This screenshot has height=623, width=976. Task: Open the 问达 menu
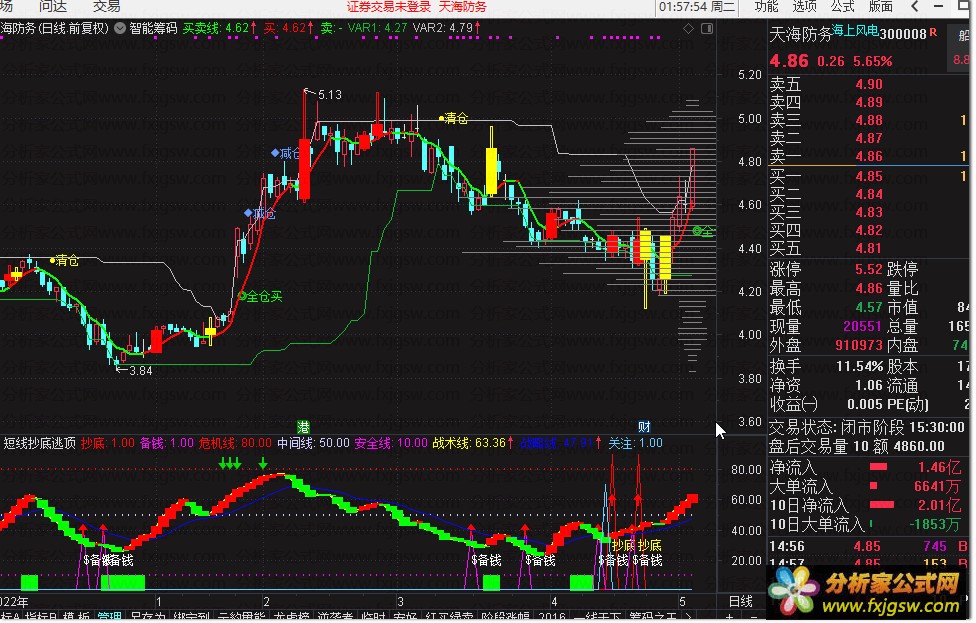[53, 6]
